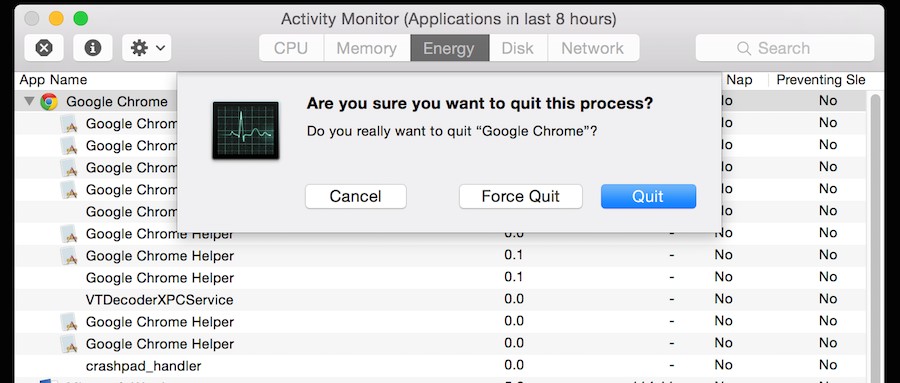The image size is (900, 383).
Task: Click the Force Quit button
Action: 521,196
